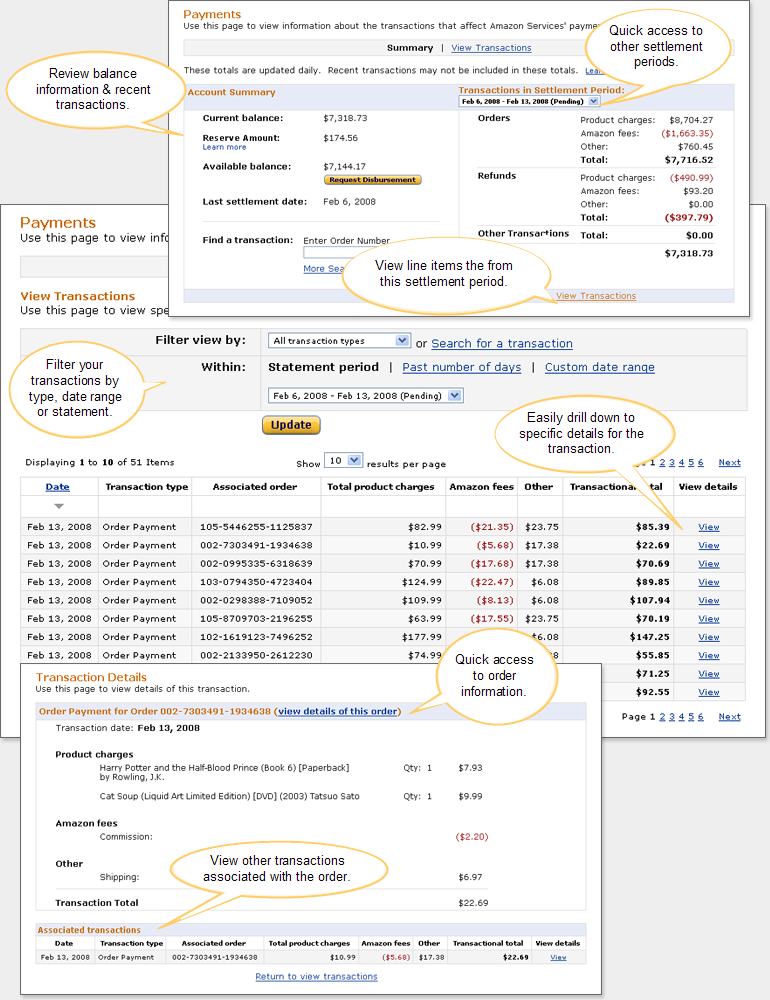Click the ($2.20) commission amount
This screenshot has width=770, height=1000.
(472, 837)
